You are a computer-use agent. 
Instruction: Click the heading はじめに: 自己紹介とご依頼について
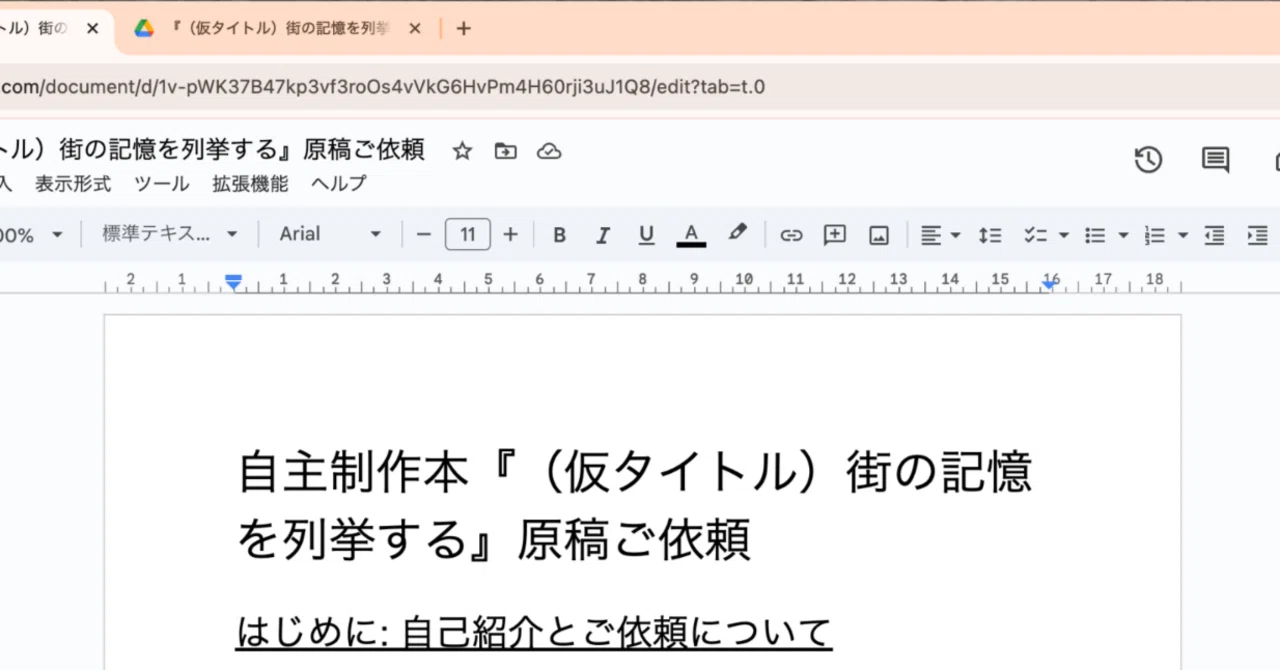click(534, 632)
